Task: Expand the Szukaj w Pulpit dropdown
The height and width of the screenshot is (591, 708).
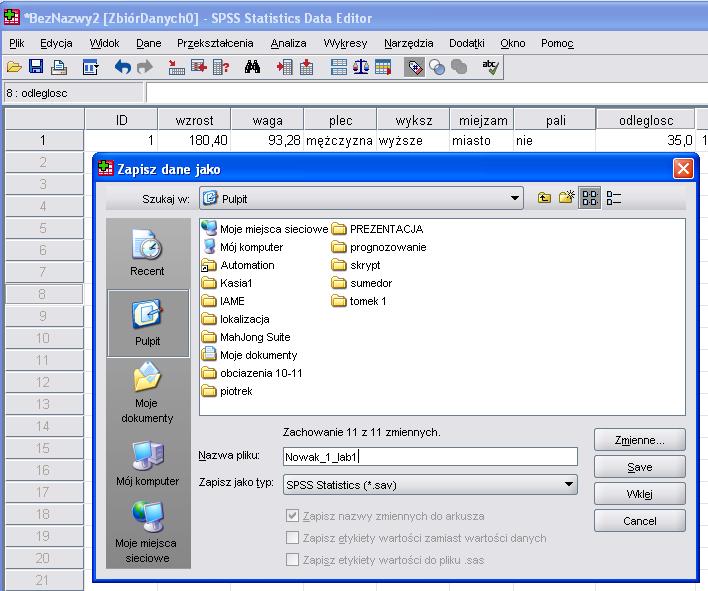Action: pyautogui.click(x=514, y=198)
